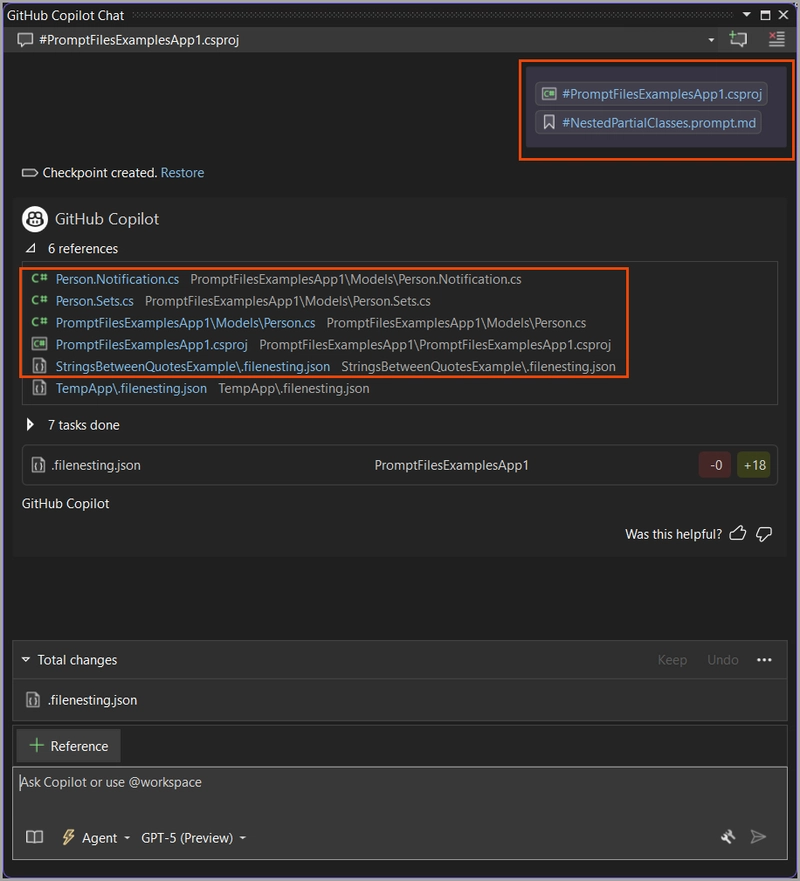This screenshot has width=800, height=881.
Task: Click PromptFilesExamplesApp1 label on change card
Action: point(452,465)
